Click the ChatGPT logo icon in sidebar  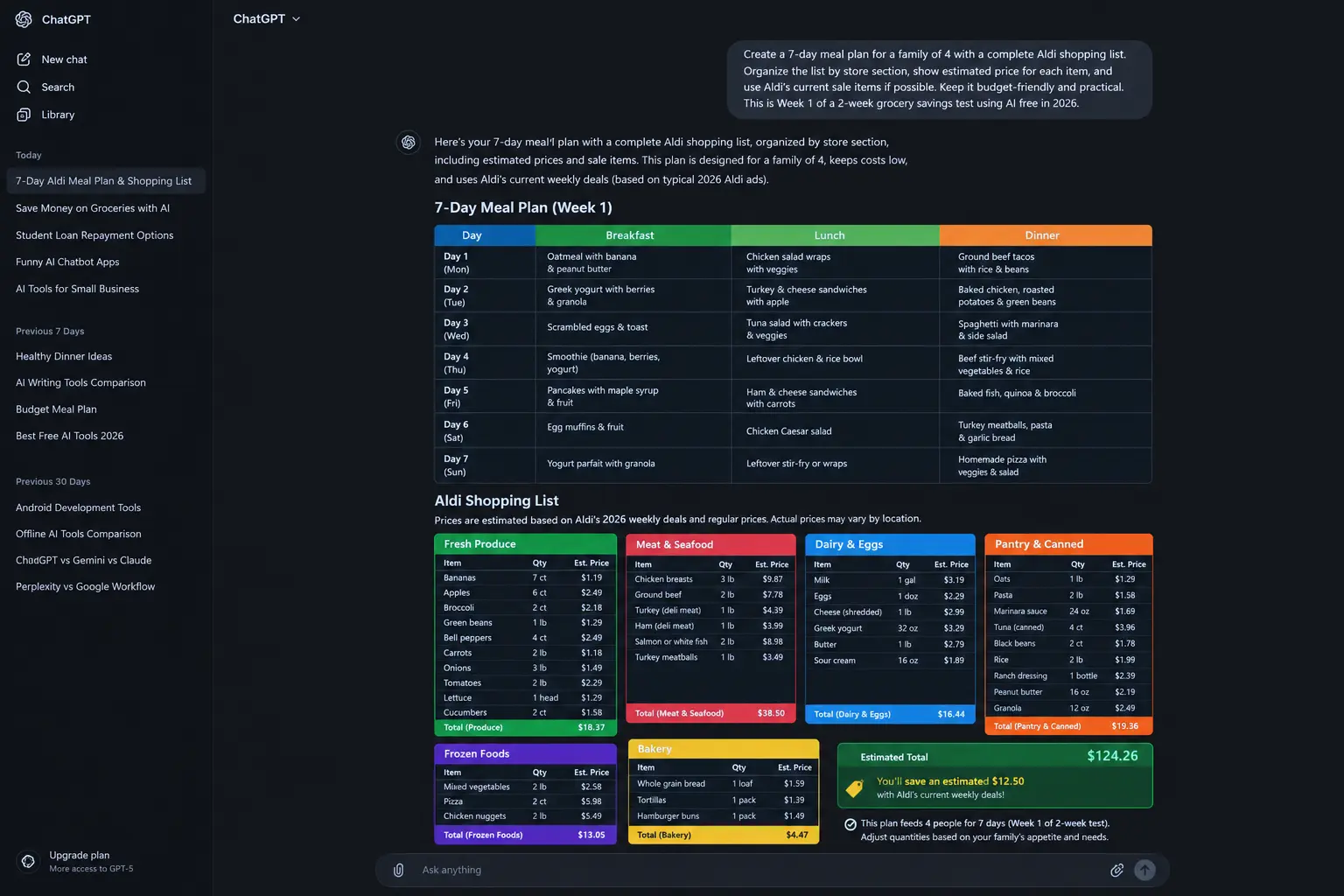click(x=24, y=19)
